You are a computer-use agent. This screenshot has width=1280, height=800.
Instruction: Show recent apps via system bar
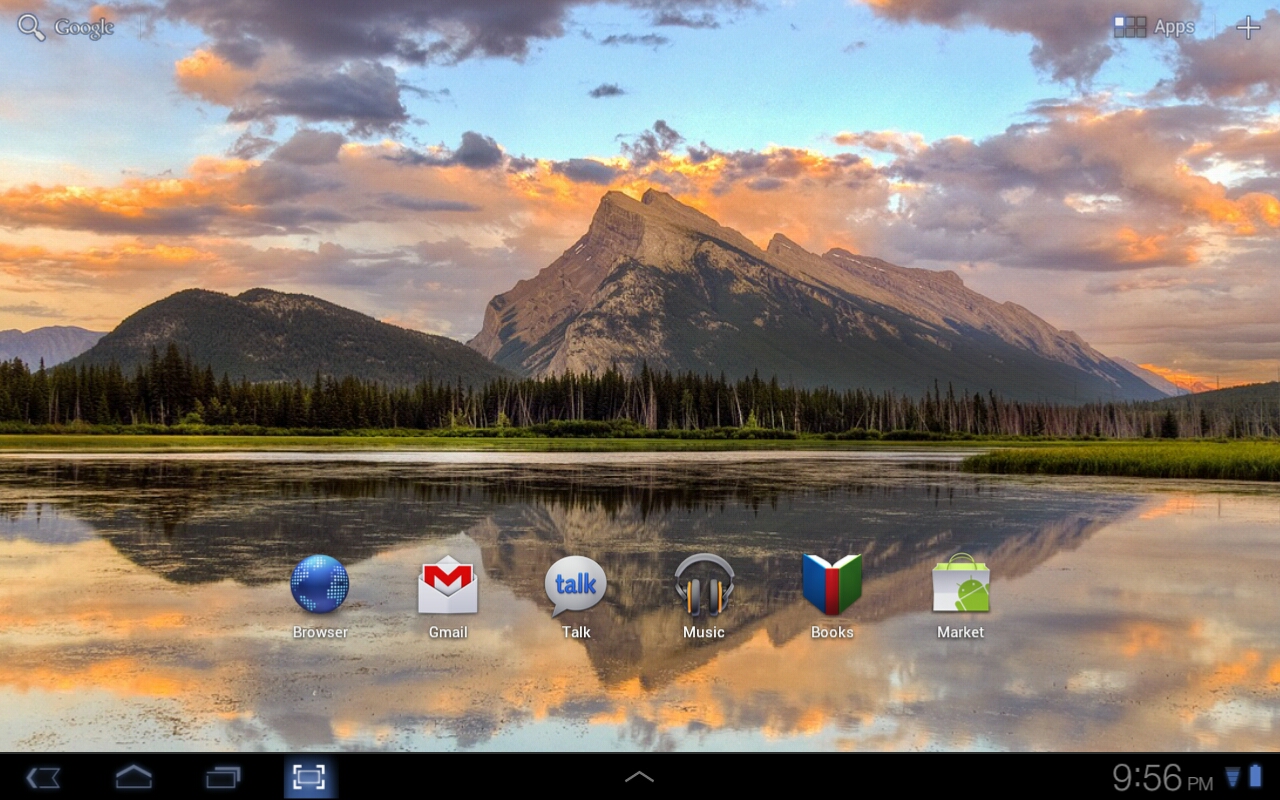click(223, 778)
